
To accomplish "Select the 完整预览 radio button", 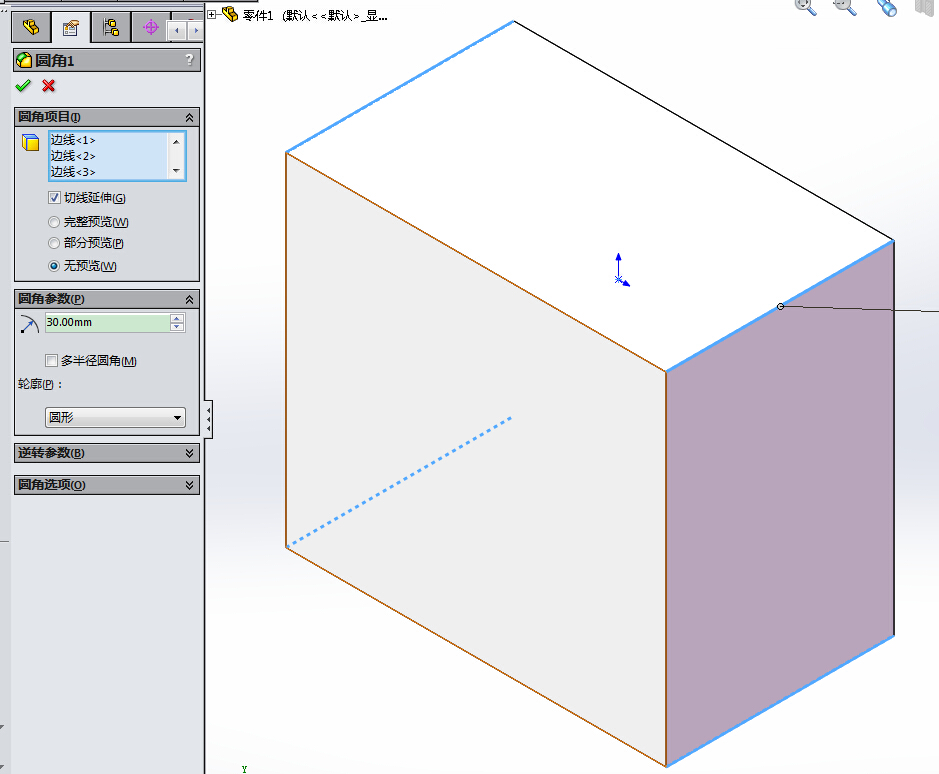I will pos(54,222).
